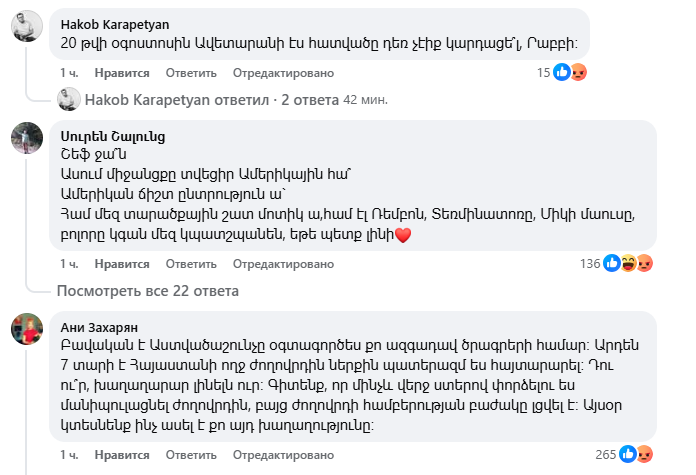This screenshot has width=696, height=475.
Task: Open small avatar next to Hakob's reply
Action: click(x=69, y=100)
